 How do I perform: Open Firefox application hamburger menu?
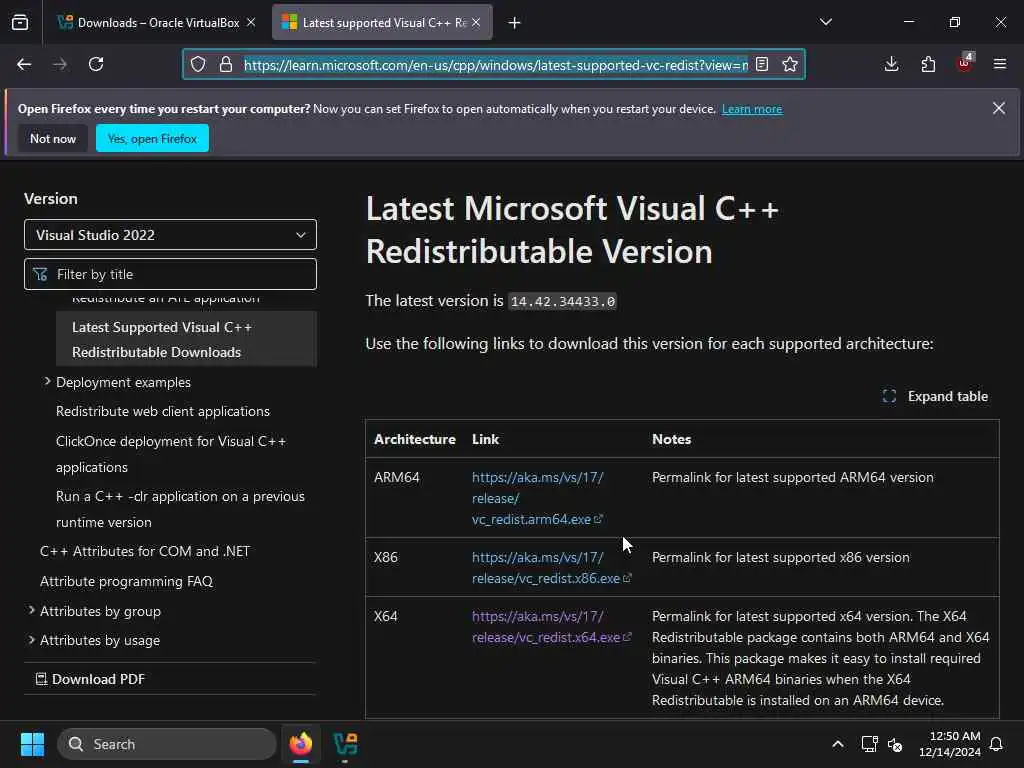coord(1000,64)
